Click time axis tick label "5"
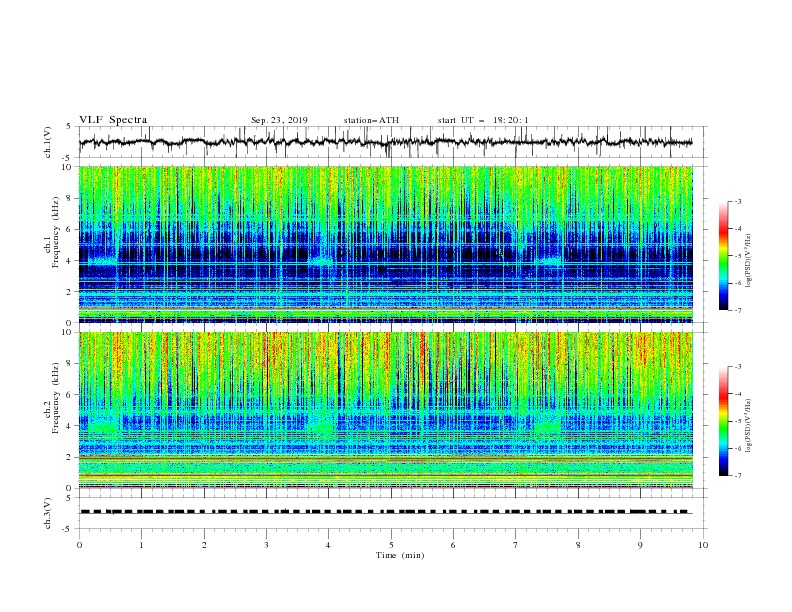The width and height of the screenshot is (792, 612). [x=391, y=545]
